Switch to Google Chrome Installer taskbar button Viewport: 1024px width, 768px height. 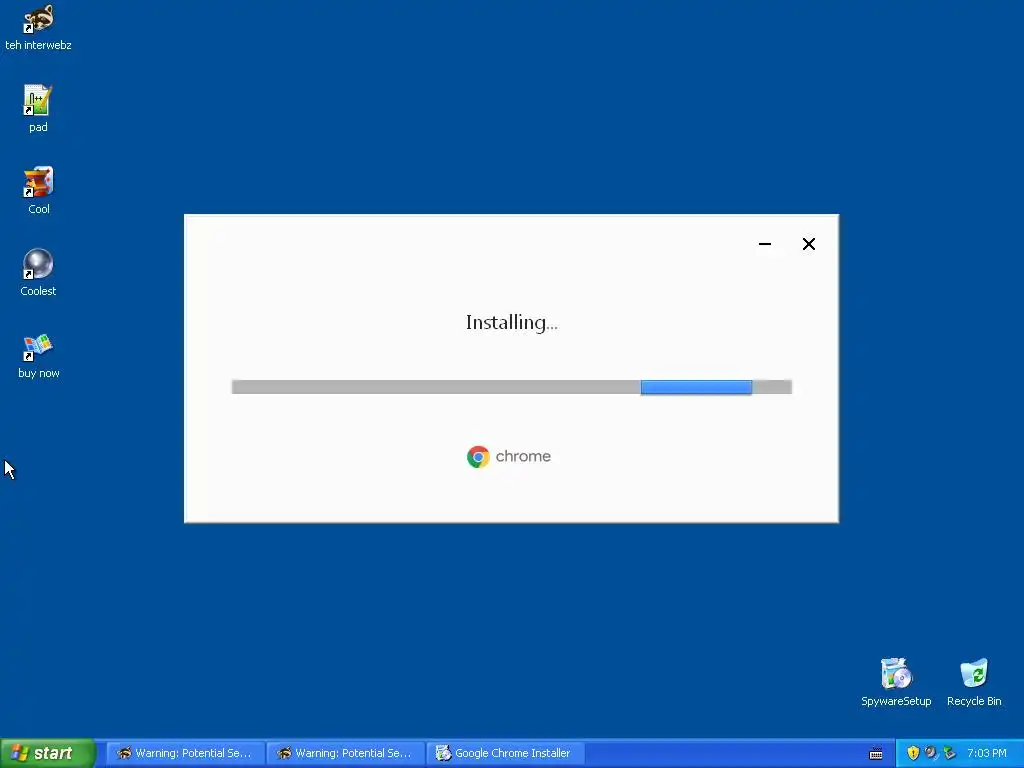505,753
